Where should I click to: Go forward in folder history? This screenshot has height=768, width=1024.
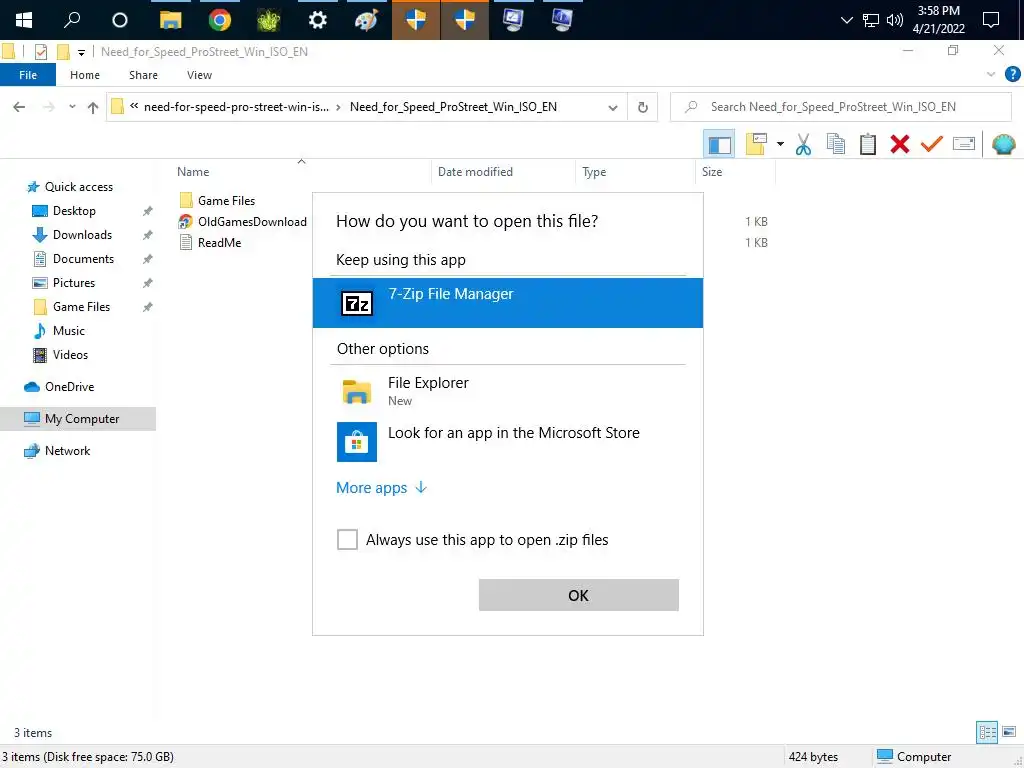[x=48, y=107]
